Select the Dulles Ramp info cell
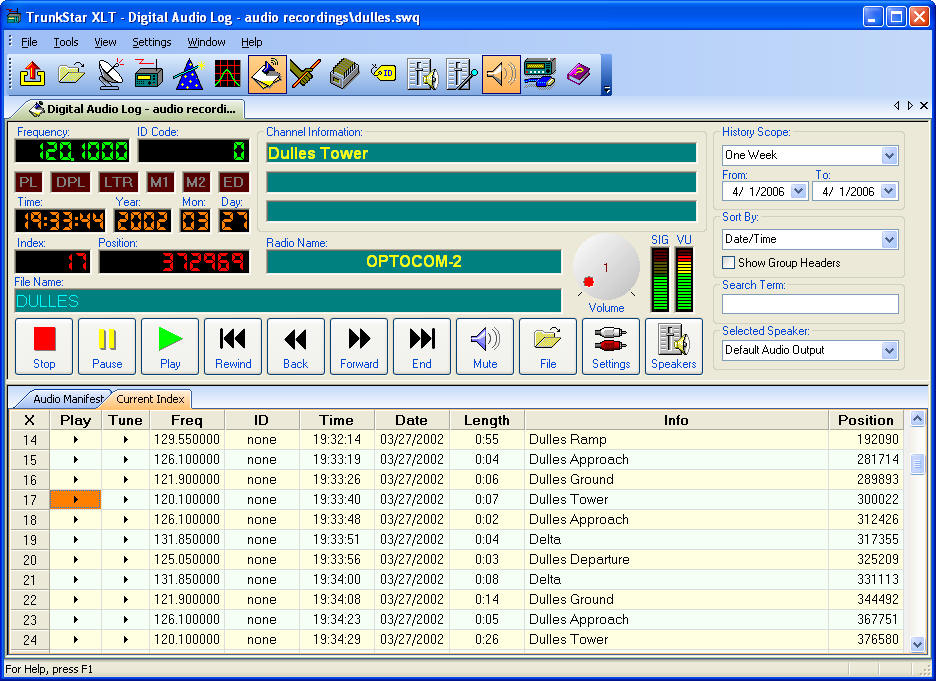Image resolution: width=936 pixels, height=681 pixels. pos(676,440)
